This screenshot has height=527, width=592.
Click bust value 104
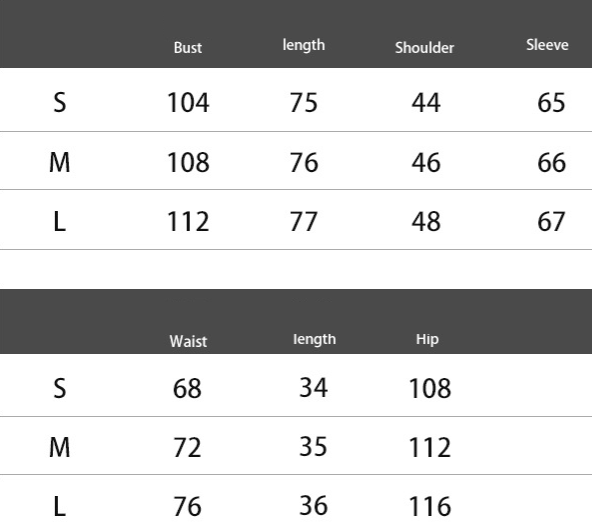pos(188,103)
